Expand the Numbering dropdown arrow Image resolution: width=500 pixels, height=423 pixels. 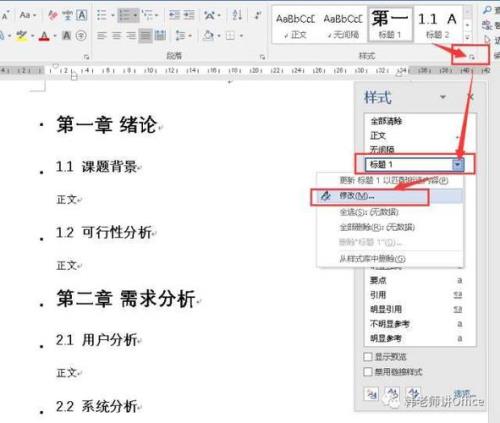click(x=135, y=15)
